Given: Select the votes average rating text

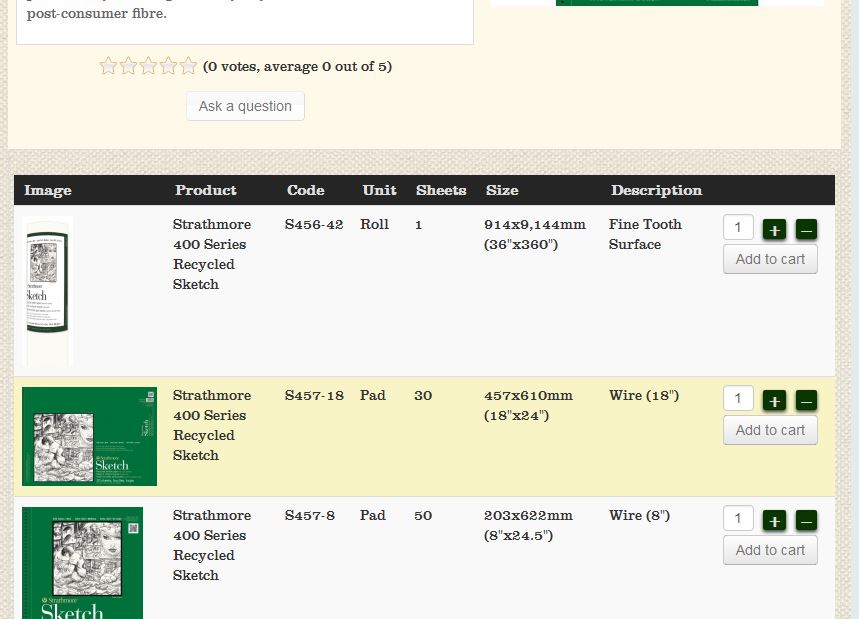Looking at the screenshot, I should [x=297, y=66].
